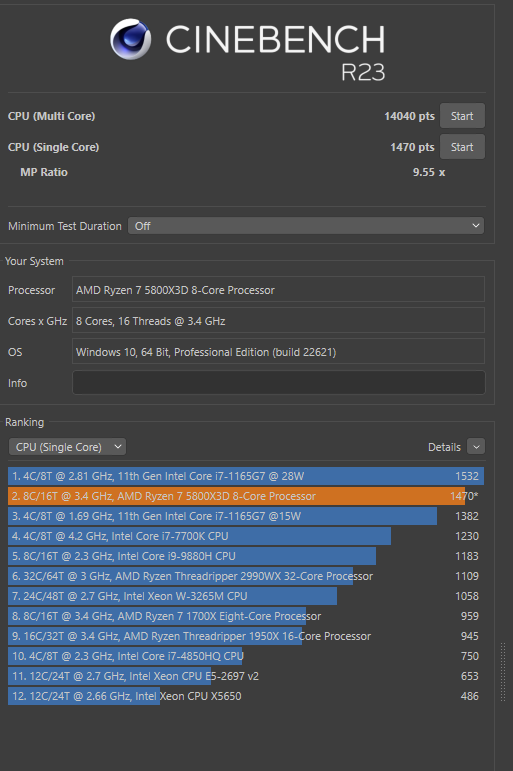Click the 14040 pts multi core score
Viewport: 513px width, 771px height.
tap(409, 116)
